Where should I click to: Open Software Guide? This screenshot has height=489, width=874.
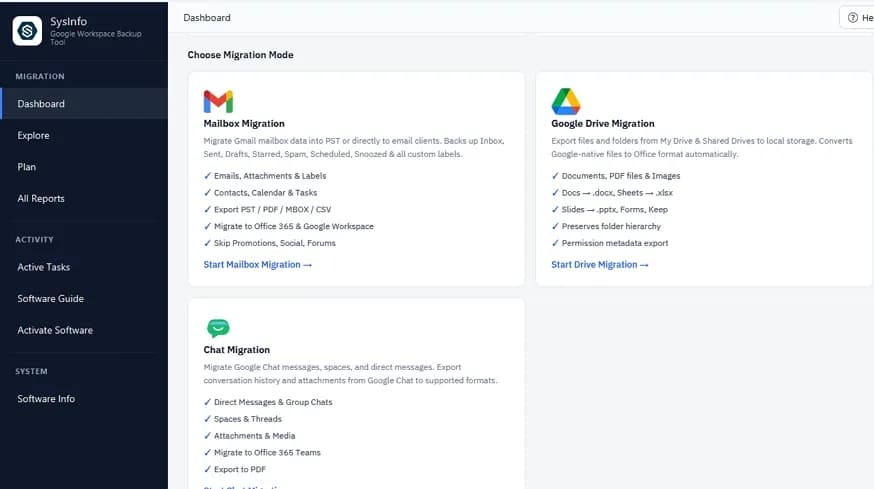coord(84,298)
